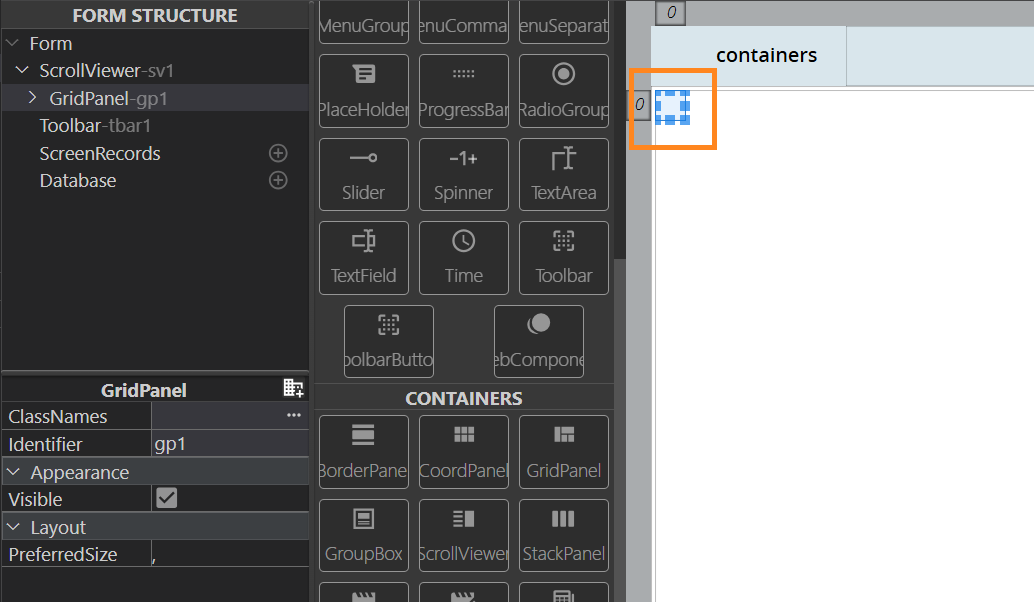Open the ClassNames ellipsis editor
The image size is (1034, 602).
click(x=293, y=416)
